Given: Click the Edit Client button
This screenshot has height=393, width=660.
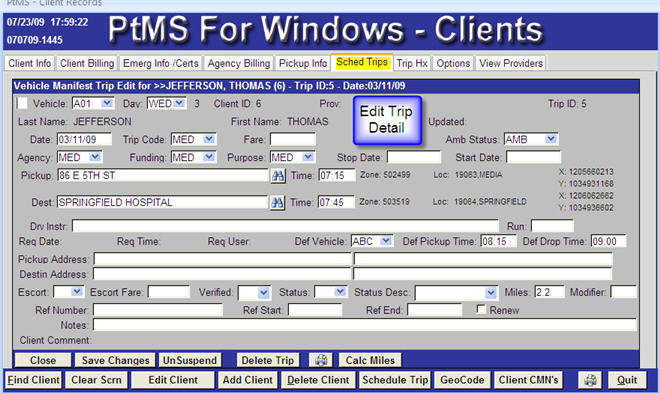Looking at the screenshot, I should pyautogui.click(x=173, y=380).
